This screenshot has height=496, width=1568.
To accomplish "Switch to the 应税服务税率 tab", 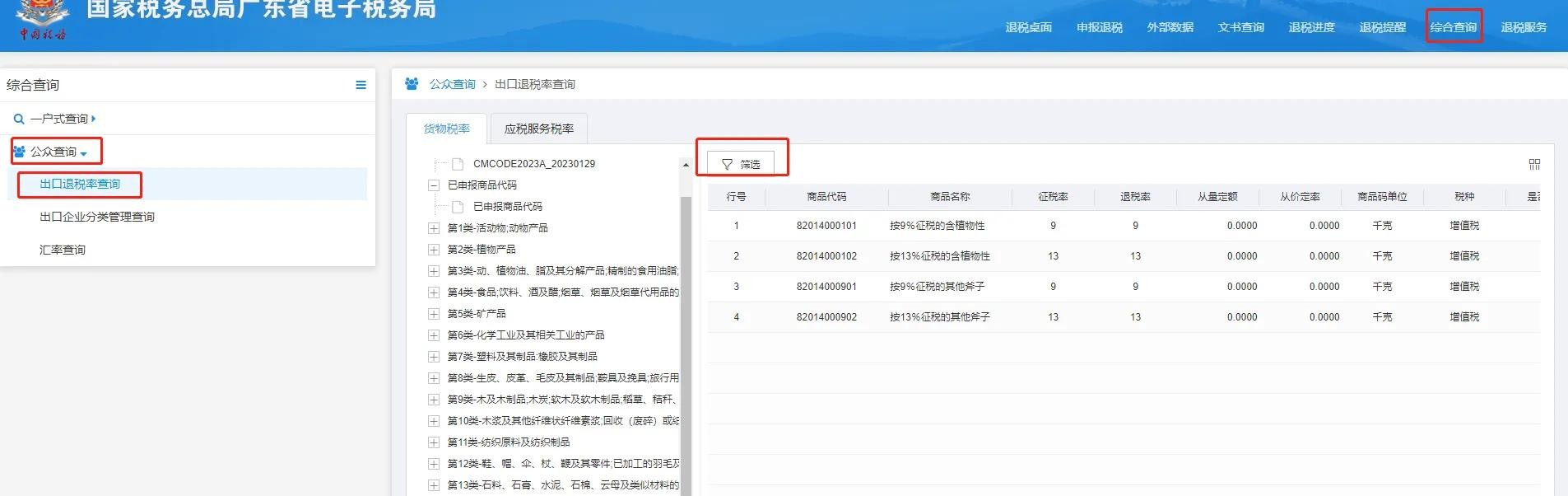I will 538,129.
